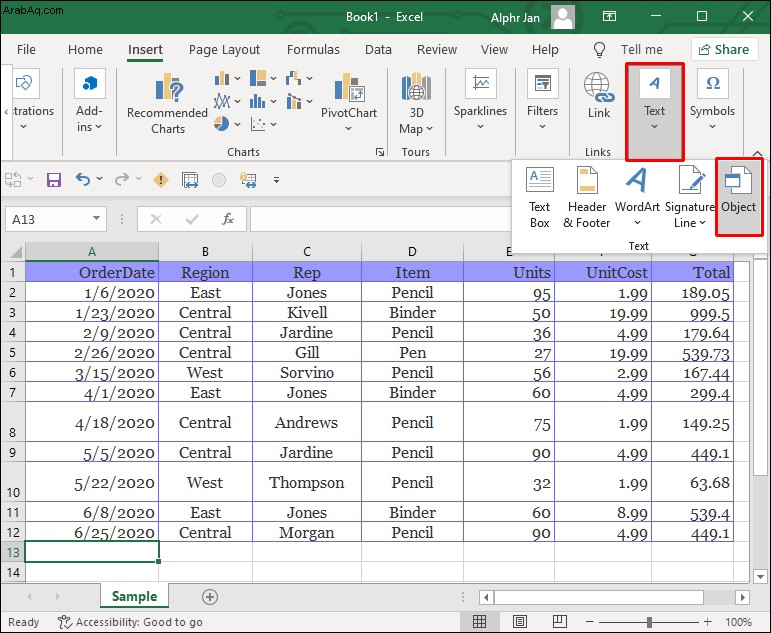Click the vertical scrollbar down arrow
Image resolution: width=771 pixels, height=633 pixels.
[x=761, y=576]
